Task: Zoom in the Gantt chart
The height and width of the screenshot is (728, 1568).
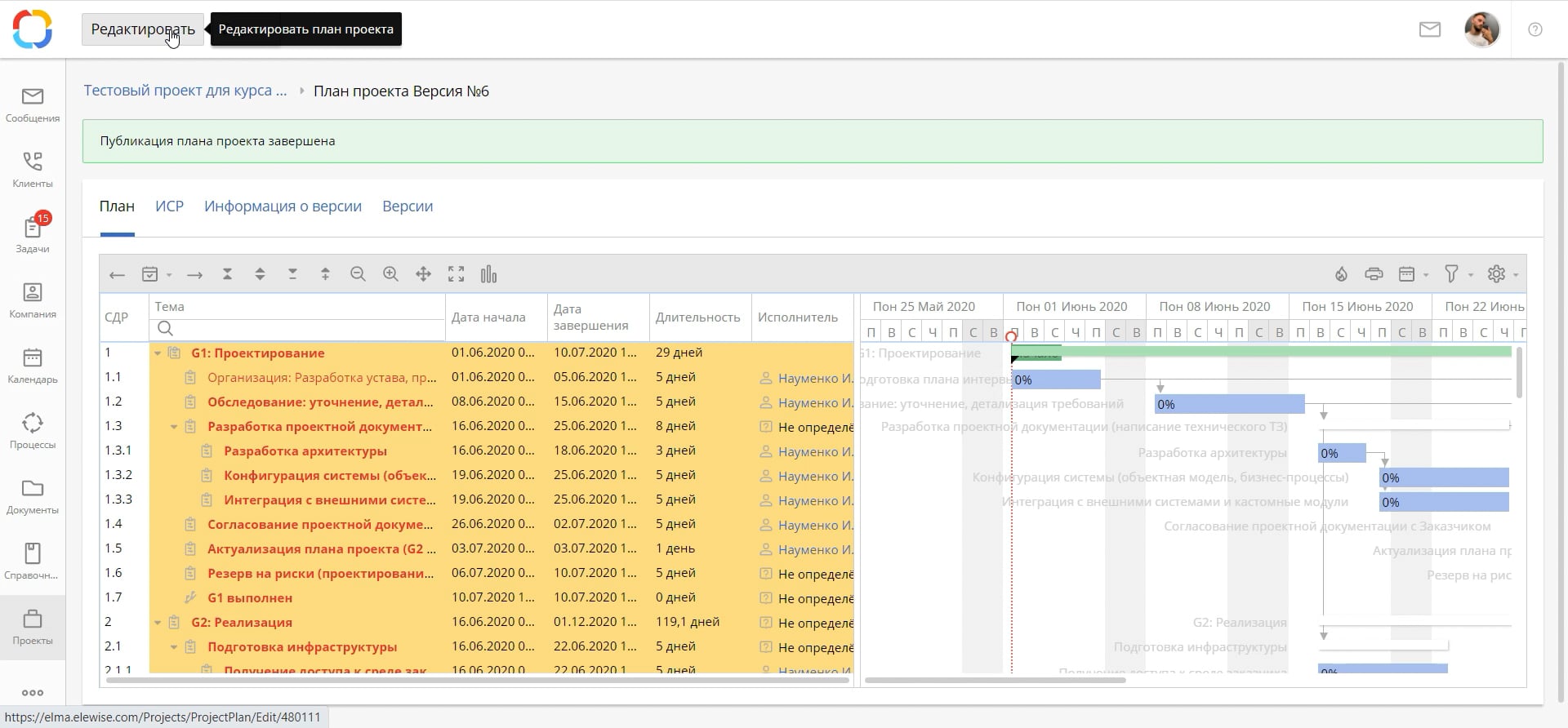Action: click(390, 274)
